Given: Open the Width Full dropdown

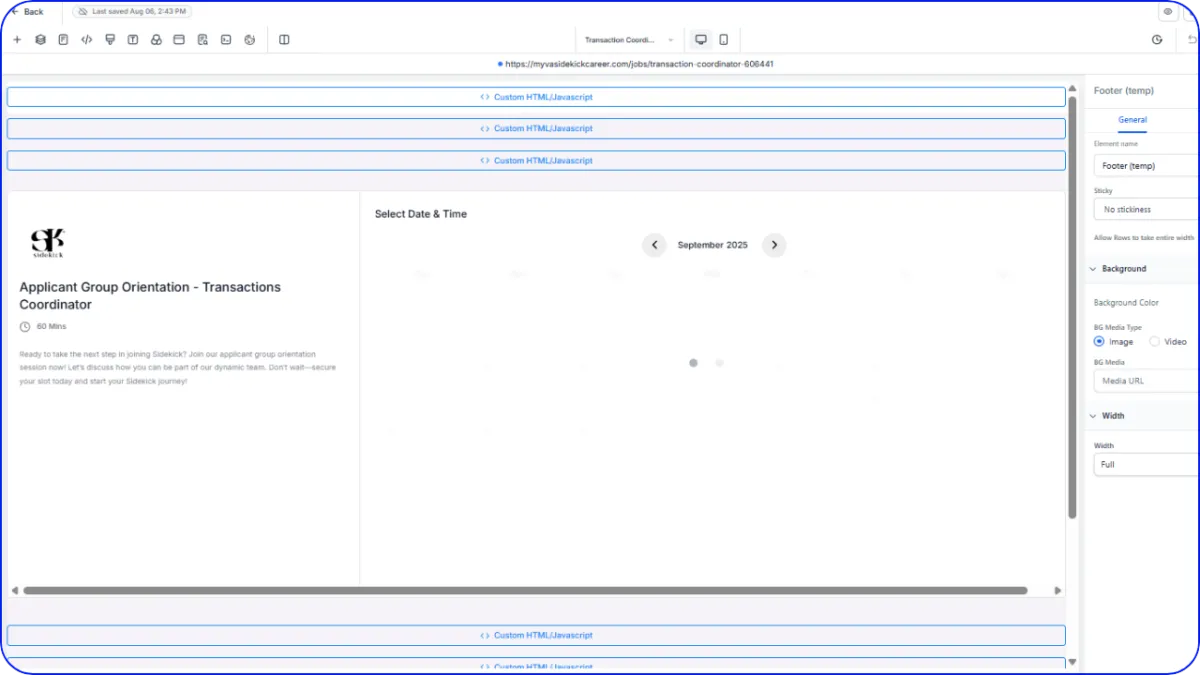Looking at the screenshot, I should click(x=1147, y=465).
